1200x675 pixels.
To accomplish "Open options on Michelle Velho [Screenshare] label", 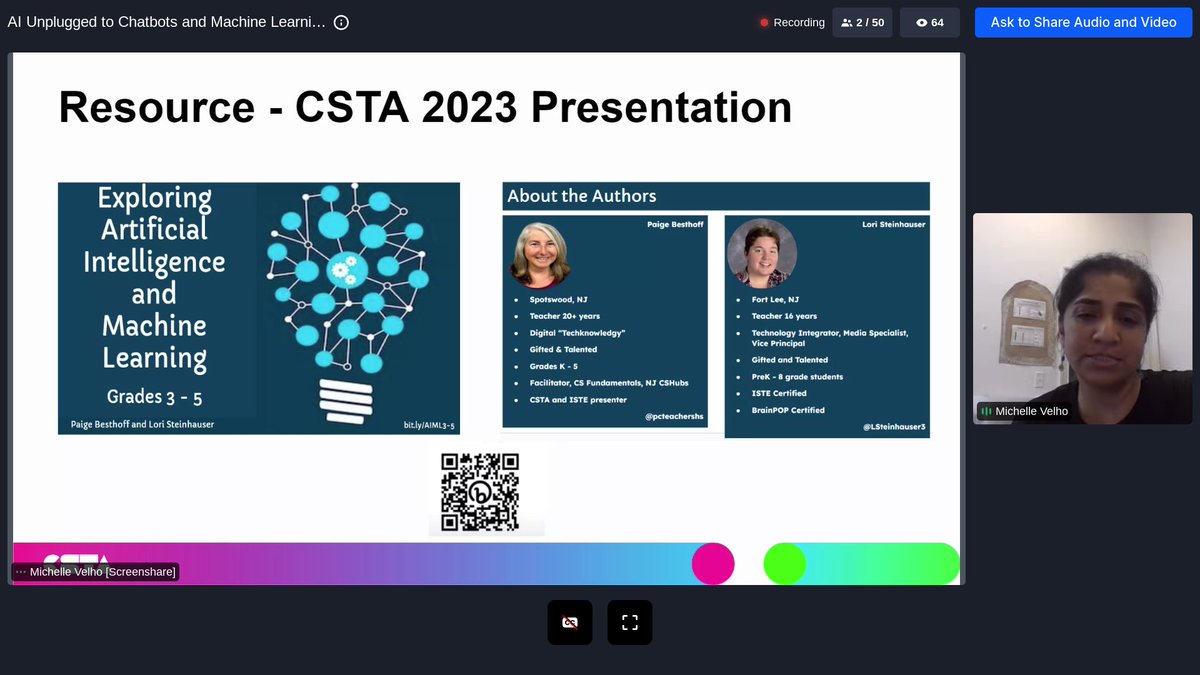I will [21, 572].
